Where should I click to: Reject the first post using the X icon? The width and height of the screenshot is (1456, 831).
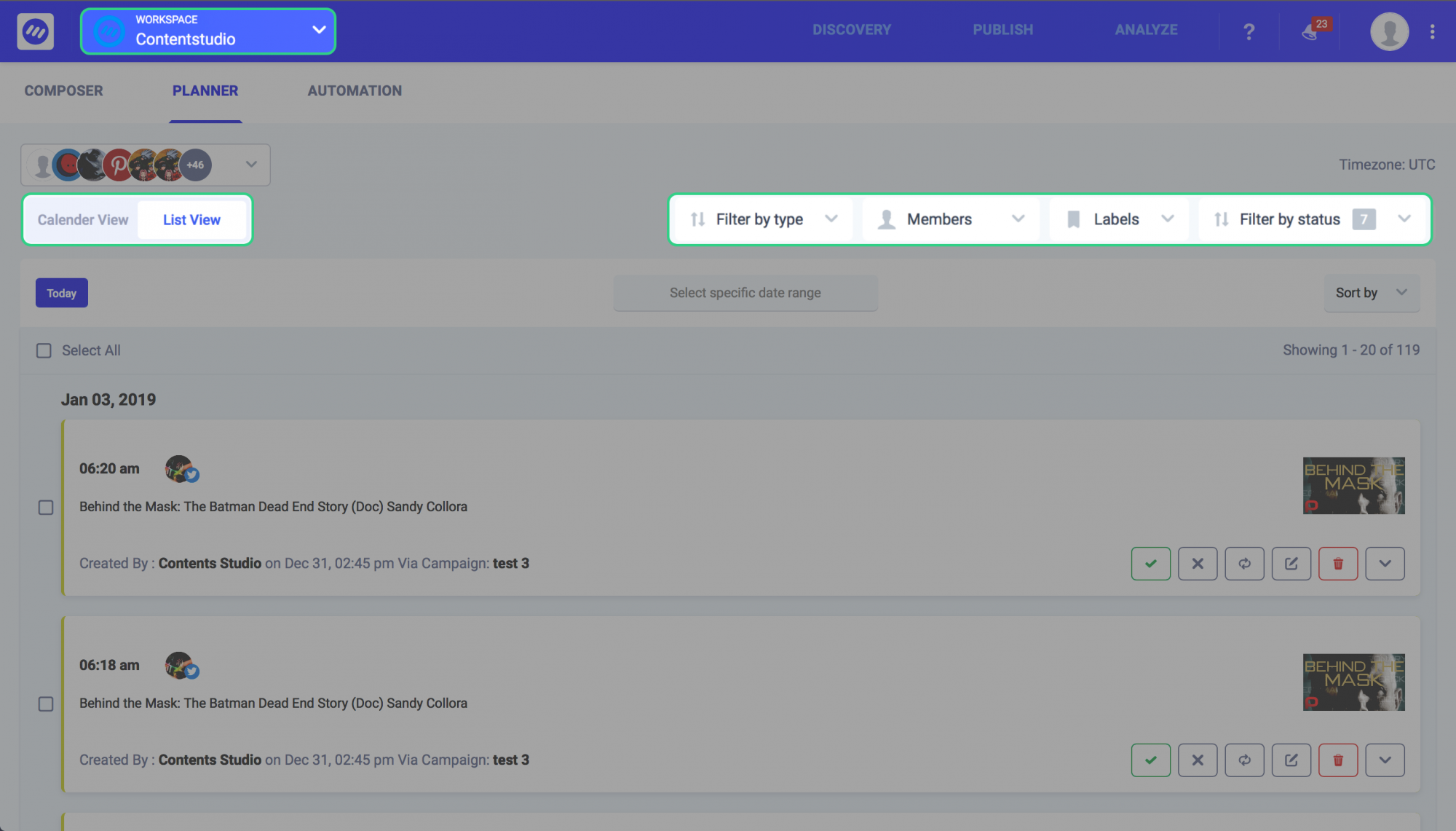point(1198,563)
